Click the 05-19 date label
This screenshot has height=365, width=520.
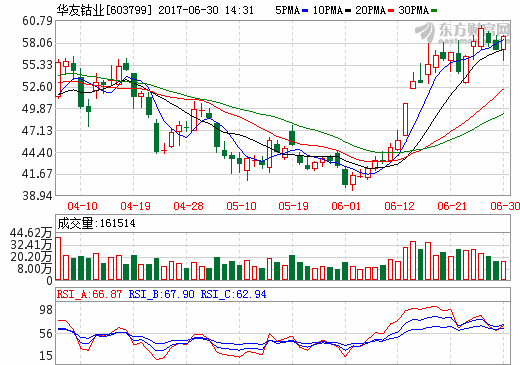pyautogui.click(x=293, y=206)
